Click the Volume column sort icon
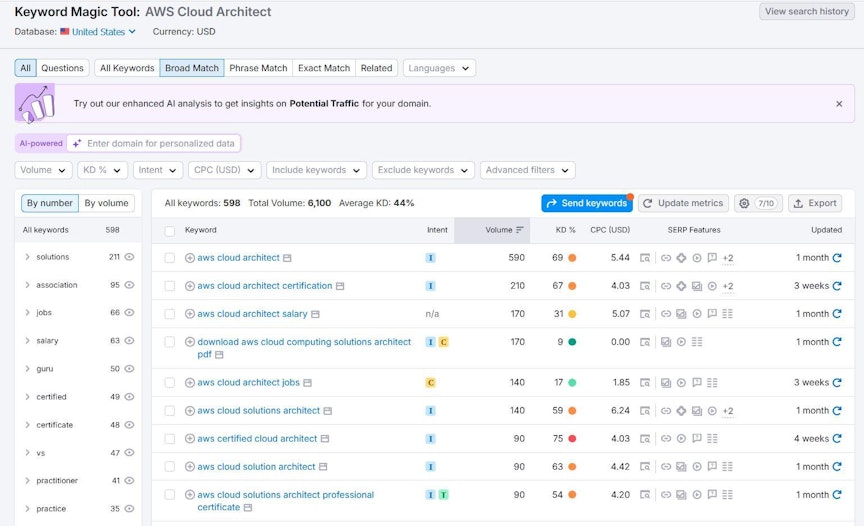Screen dimensions: 864x526 tap(520, 230)
